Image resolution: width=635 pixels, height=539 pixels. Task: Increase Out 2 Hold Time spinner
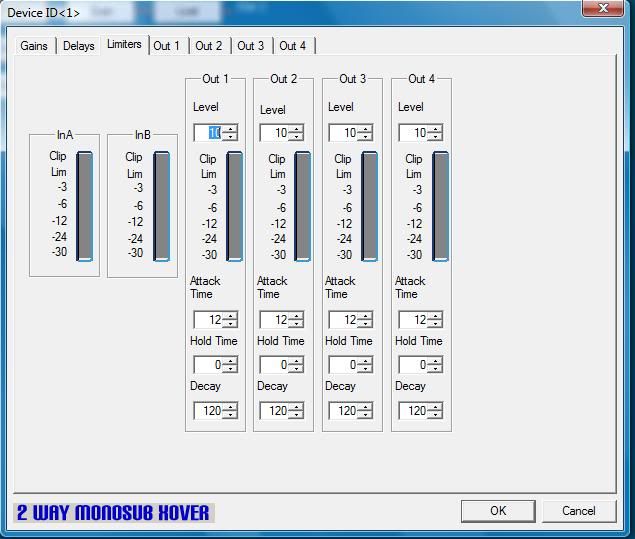(x=297, y=361)
